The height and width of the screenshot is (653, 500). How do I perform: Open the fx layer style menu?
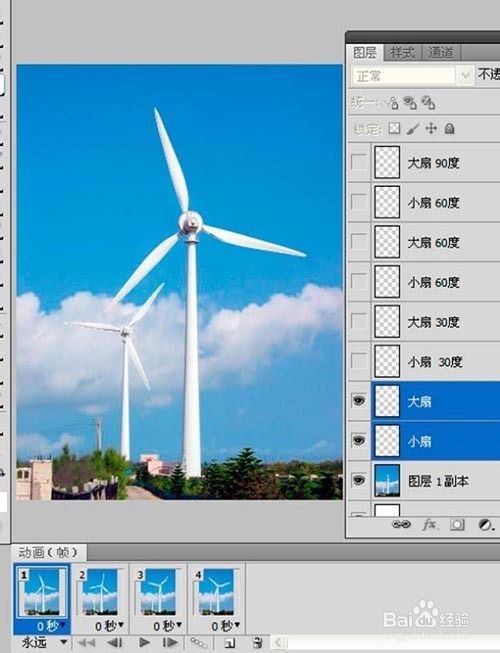[x=429, y=524]
